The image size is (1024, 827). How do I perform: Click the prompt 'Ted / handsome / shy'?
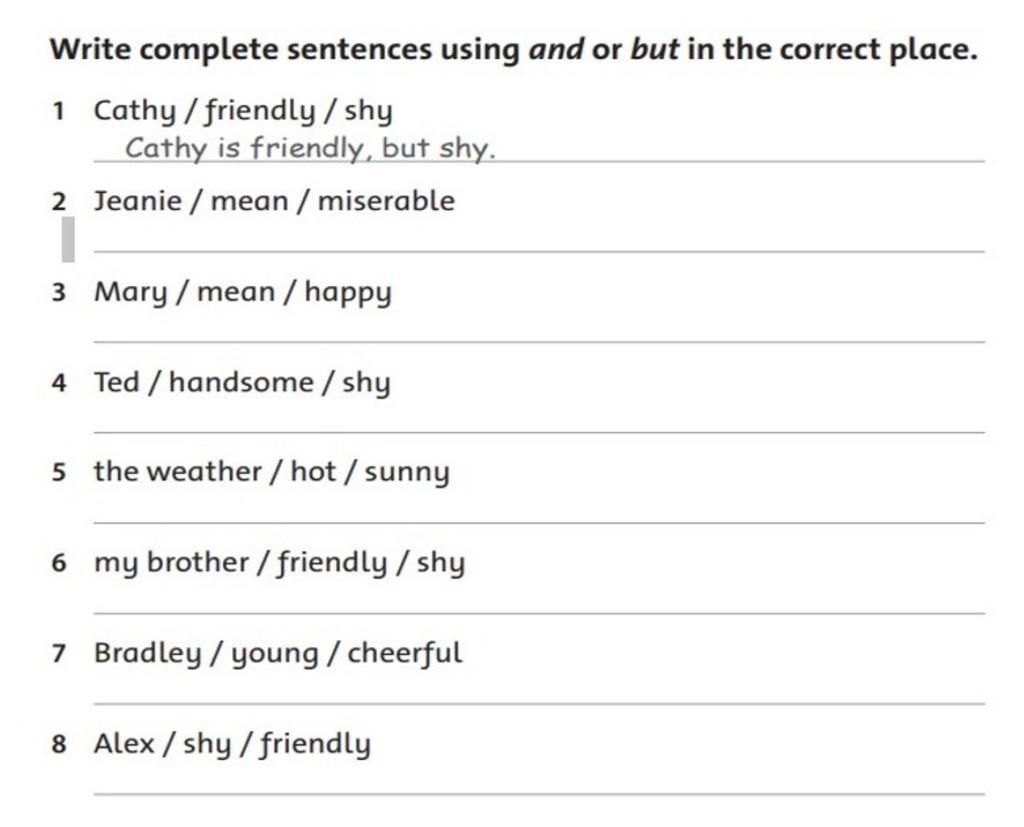tap(242, 382)
